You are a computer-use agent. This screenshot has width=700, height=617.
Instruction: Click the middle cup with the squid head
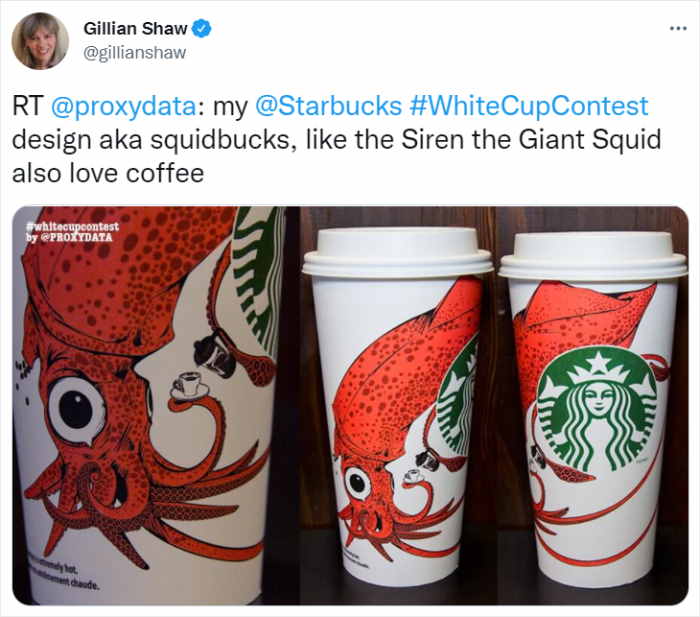pyautogui.click(x=397, y=406)
